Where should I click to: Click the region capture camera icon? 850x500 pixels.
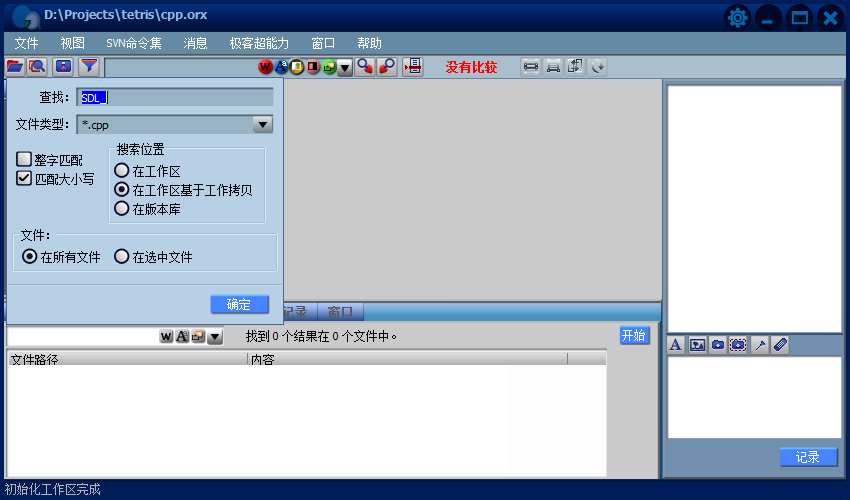tap(738, 345)
